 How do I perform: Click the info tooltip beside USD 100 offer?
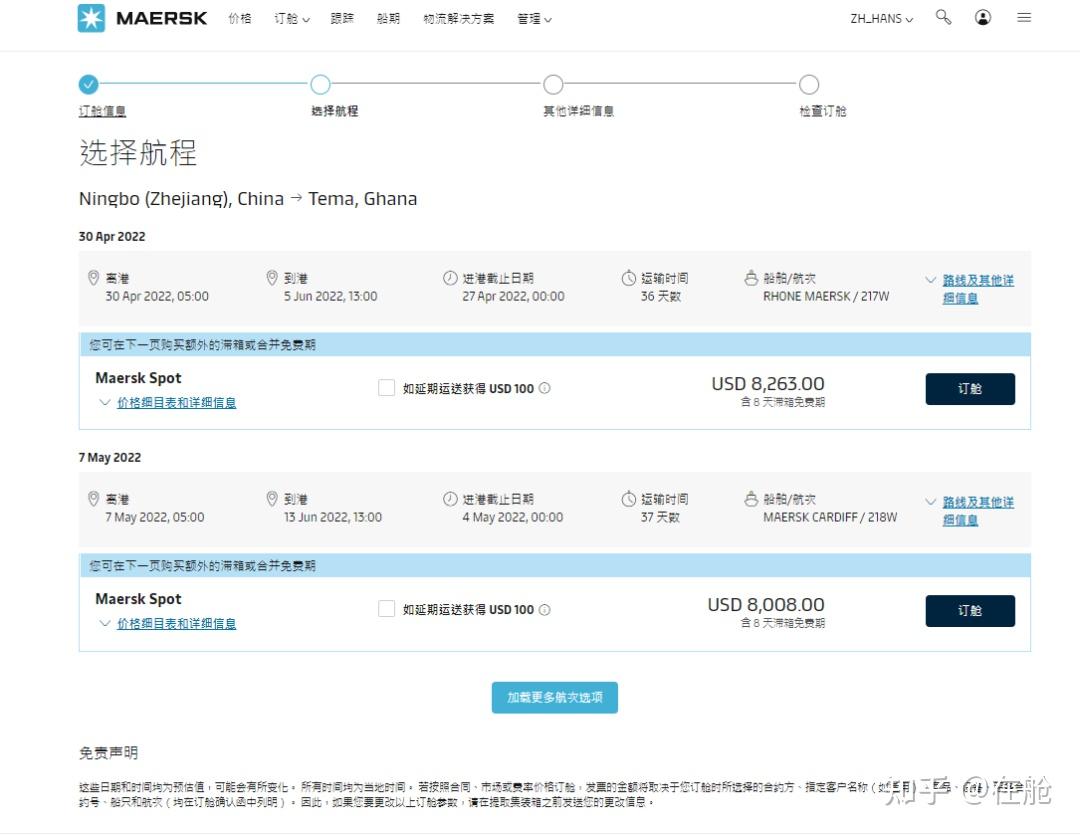pos(545,387)
